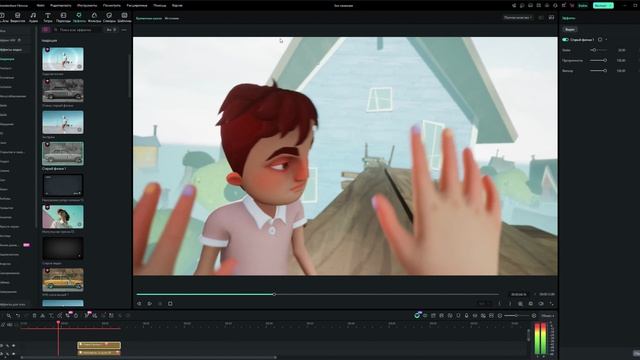Open the Помощь menu

coord(160,6)
